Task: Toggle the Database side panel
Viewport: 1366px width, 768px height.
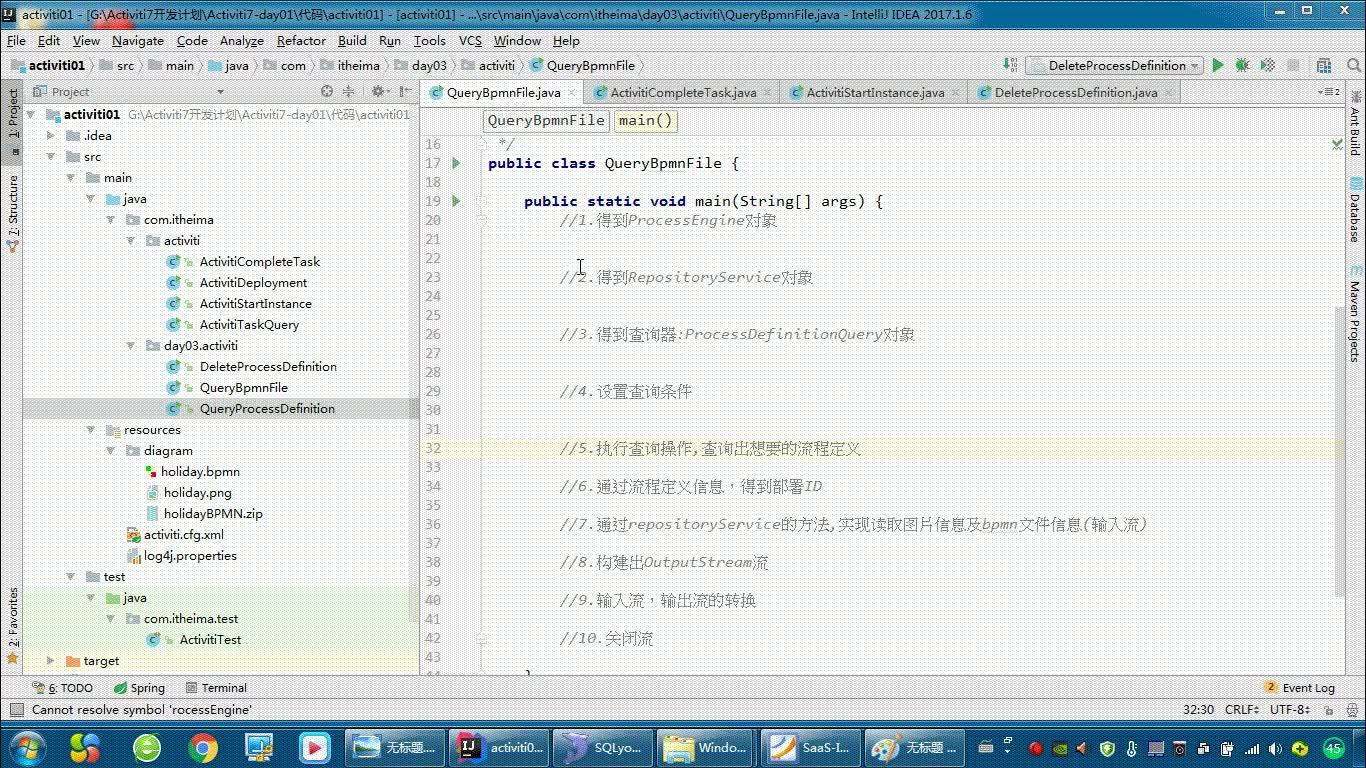Action: [1355, 212]
